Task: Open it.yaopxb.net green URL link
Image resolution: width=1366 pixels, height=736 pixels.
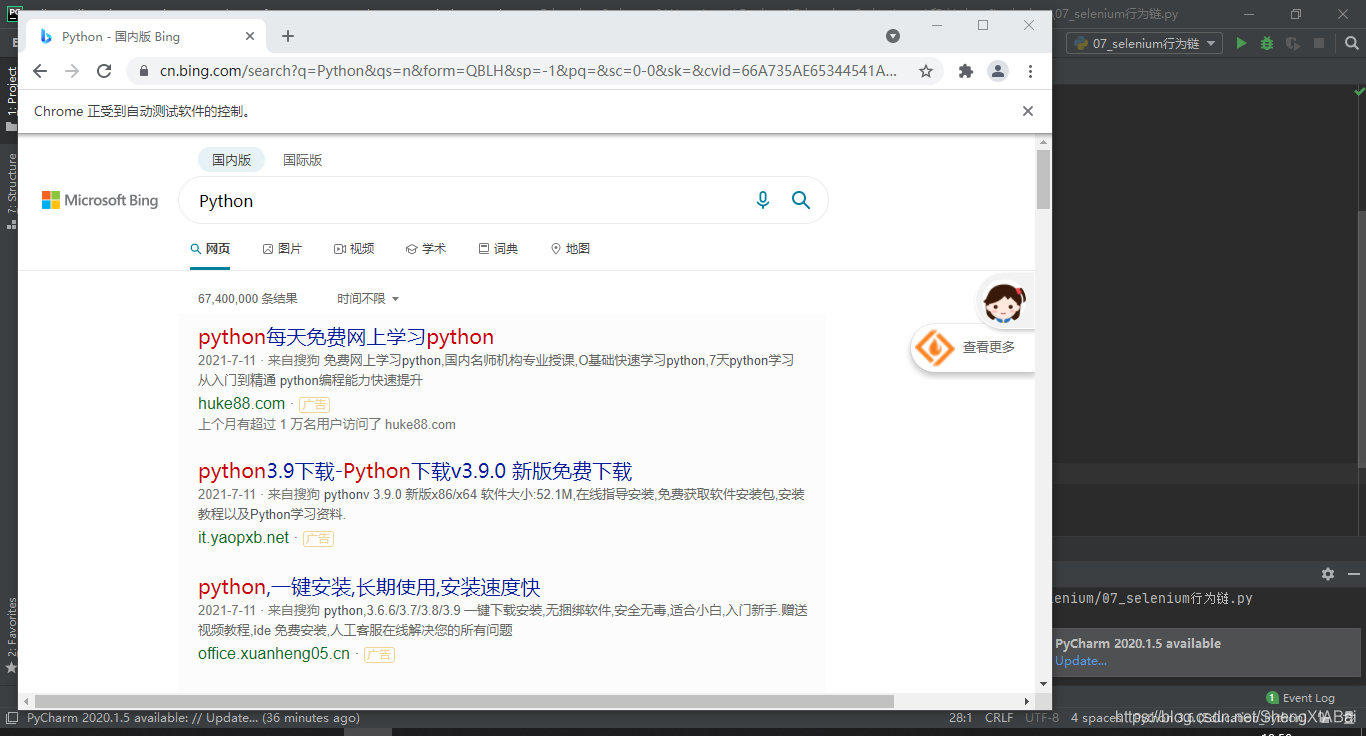Action: [x=243, y=537]
